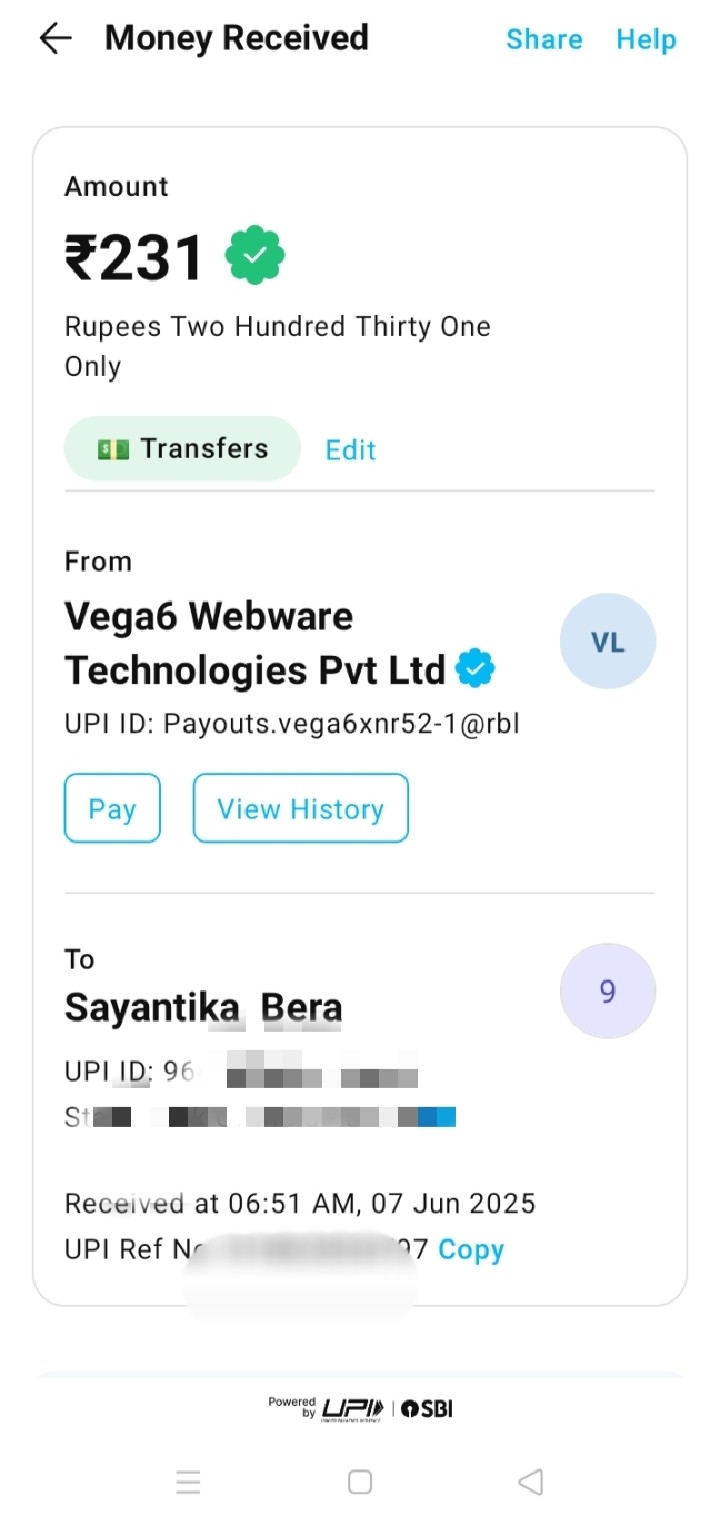Share this payment receipt
720x1526 pixels.
(x=544, y=39)
